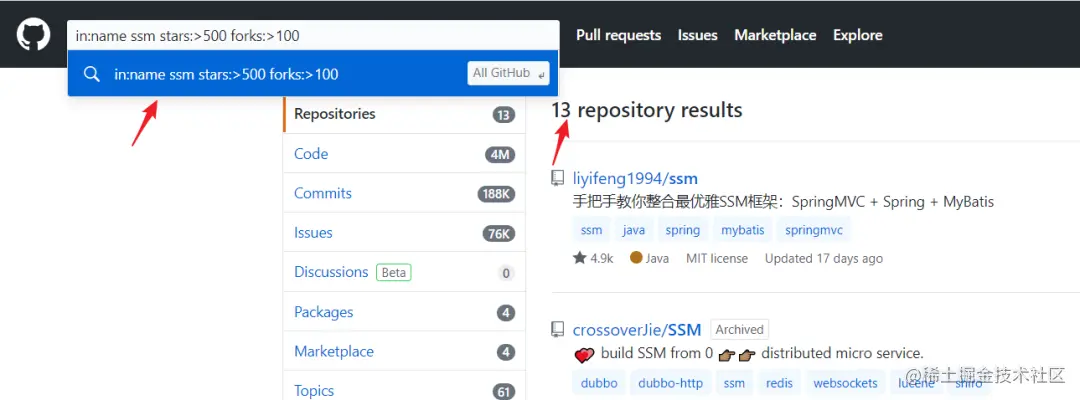Image resolution: width=1080 pixels, height=400 pixels.
Task: Select the search suggestion for All GitHub
Action: [313, 73]
